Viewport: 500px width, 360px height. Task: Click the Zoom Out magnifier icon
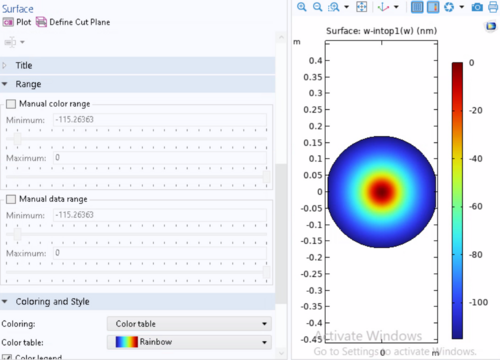click(x=318, y=7)
